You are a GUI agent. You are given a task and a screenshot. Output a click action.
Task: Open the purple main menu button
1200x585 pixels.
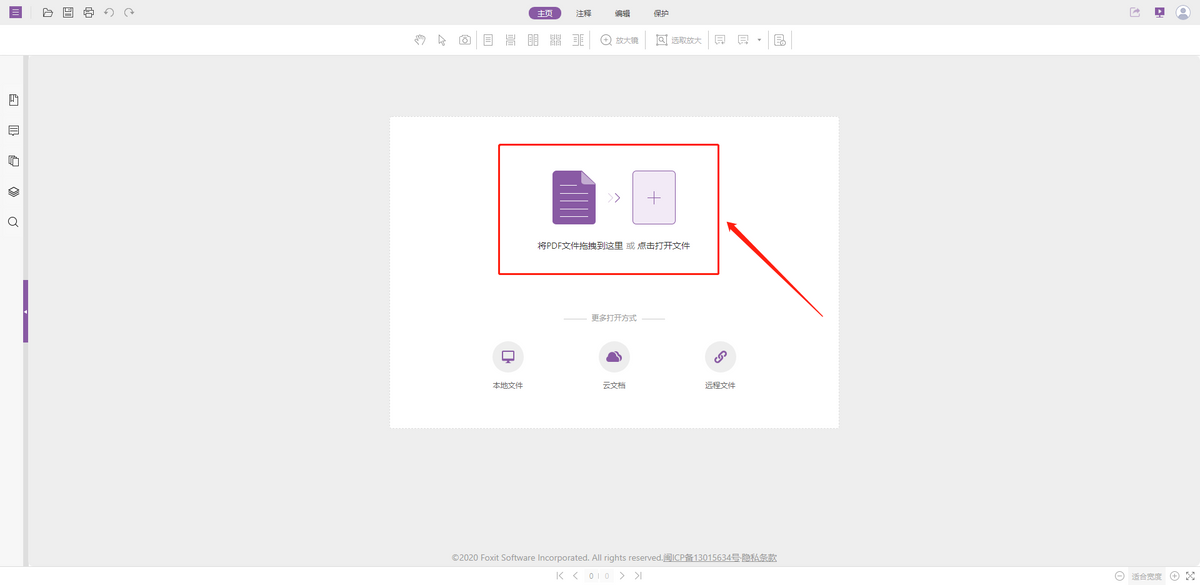[x=15, y=13]
